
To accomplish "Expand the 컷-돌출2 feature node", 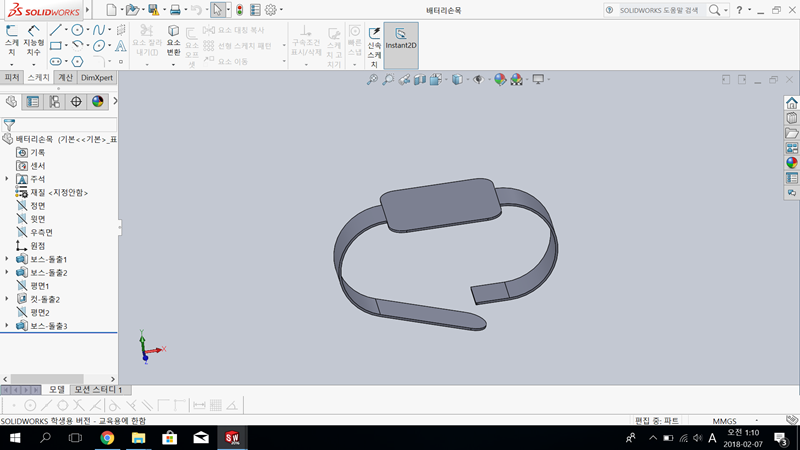I will pos(7,299).
